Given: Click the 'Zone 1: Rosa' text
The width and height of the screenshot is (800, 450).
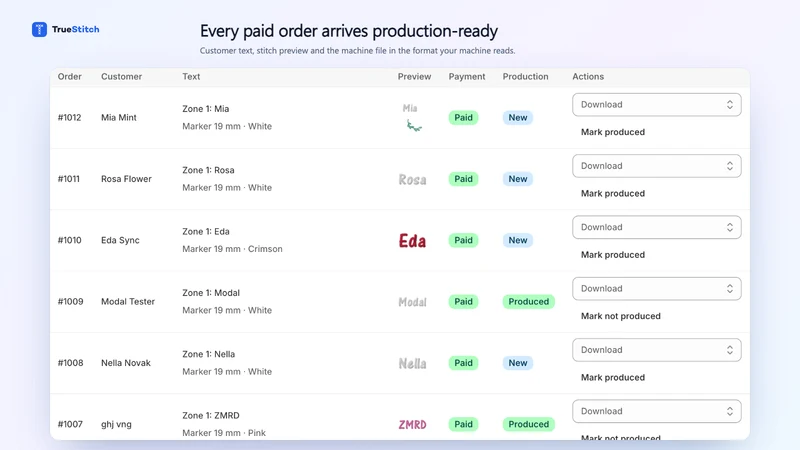Looking at the screenshot, I should tap(208, 170).
